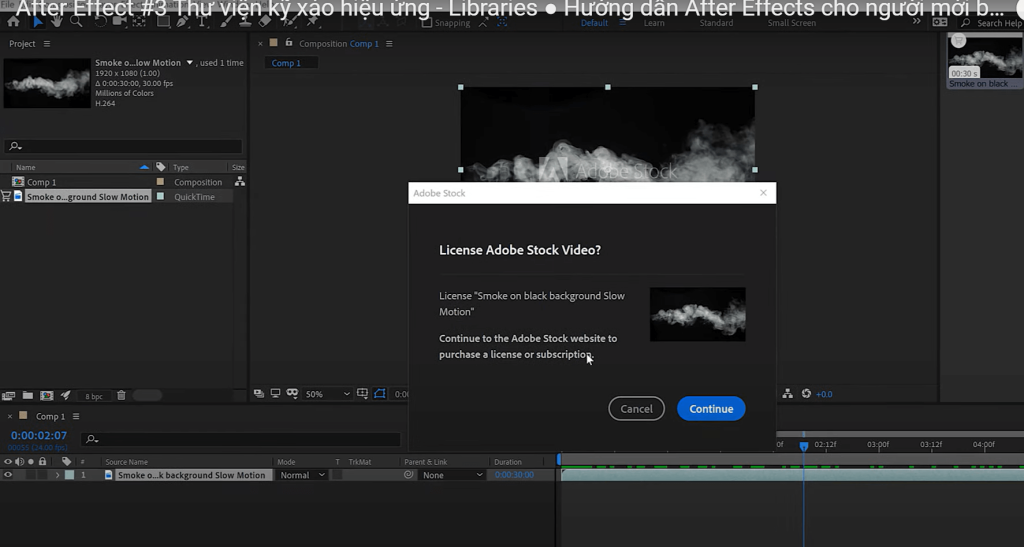Select the Horizontal Type tool
The width and height of the screenshot is (1024, 547).
click(x=202, y=22)
